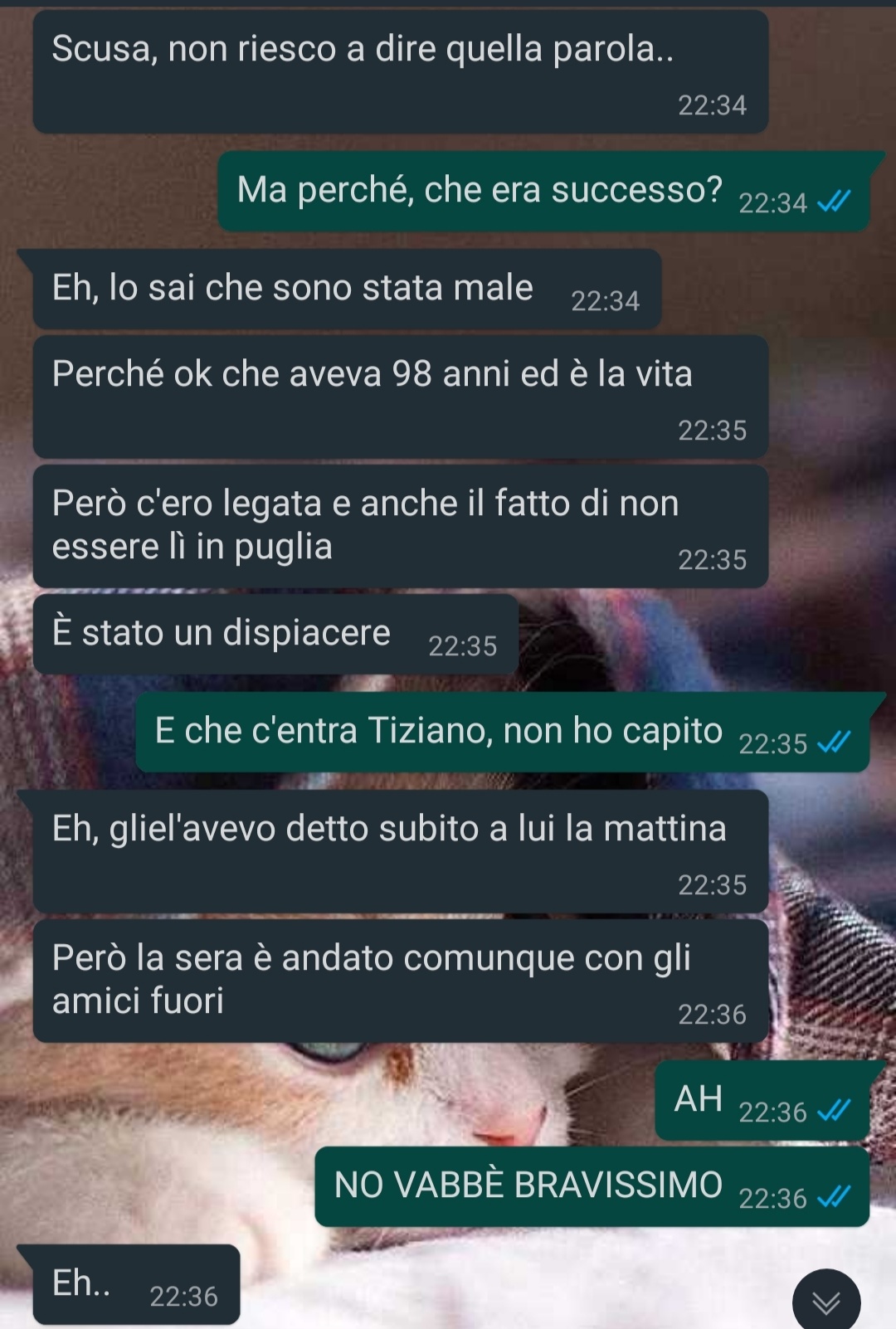The image size is (896, 1329).
Task: Select 'NO VABBÈ BRAVISSIMO' sent message
Action: [592, 1186]
